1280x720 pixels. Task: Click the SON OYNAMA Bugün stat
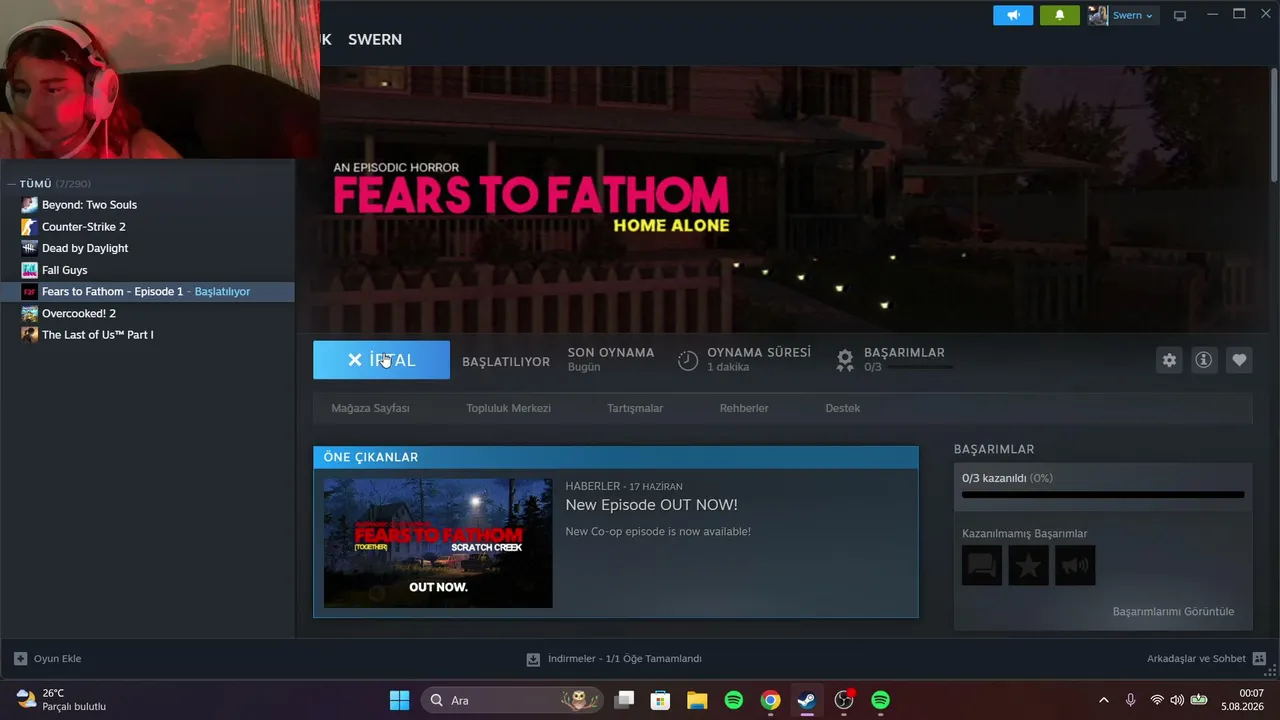tap(611, 360)
